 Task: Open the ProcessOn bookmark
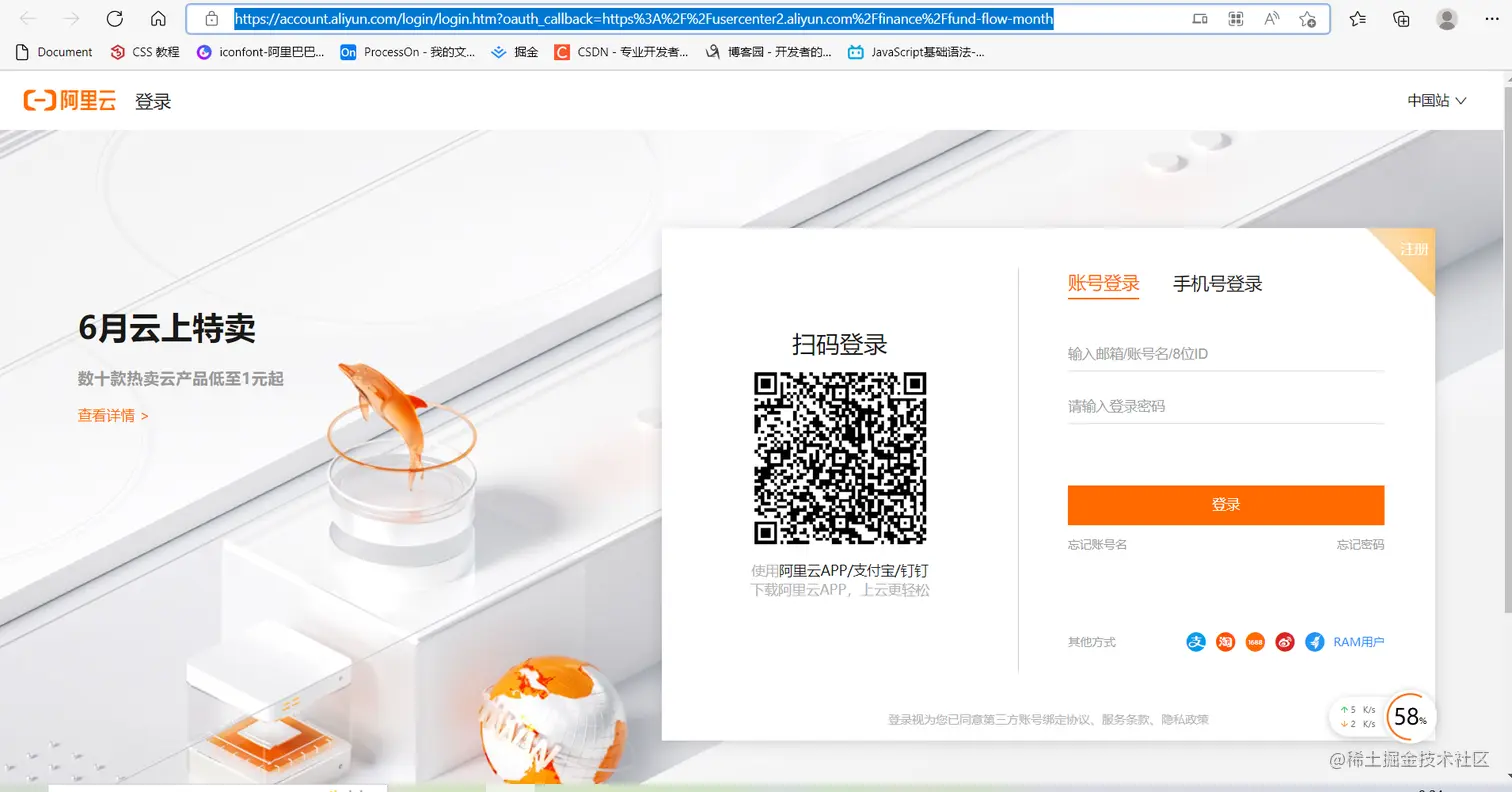(x=408, y=52)
